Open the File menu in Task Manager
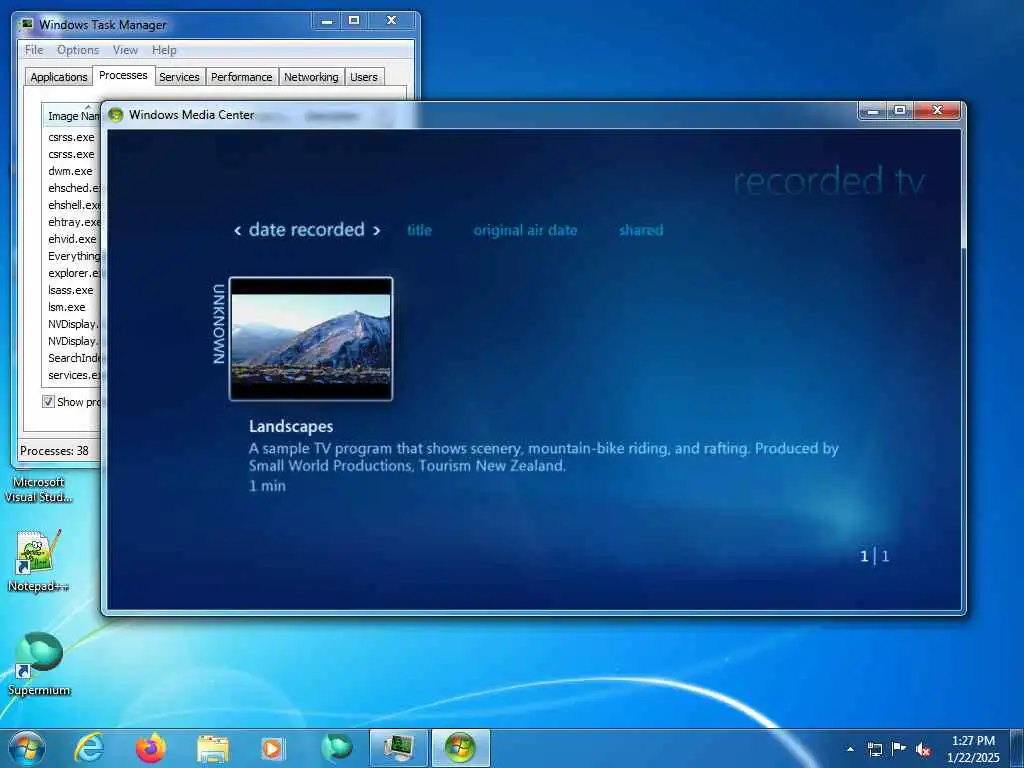 [x=34, y=50]
